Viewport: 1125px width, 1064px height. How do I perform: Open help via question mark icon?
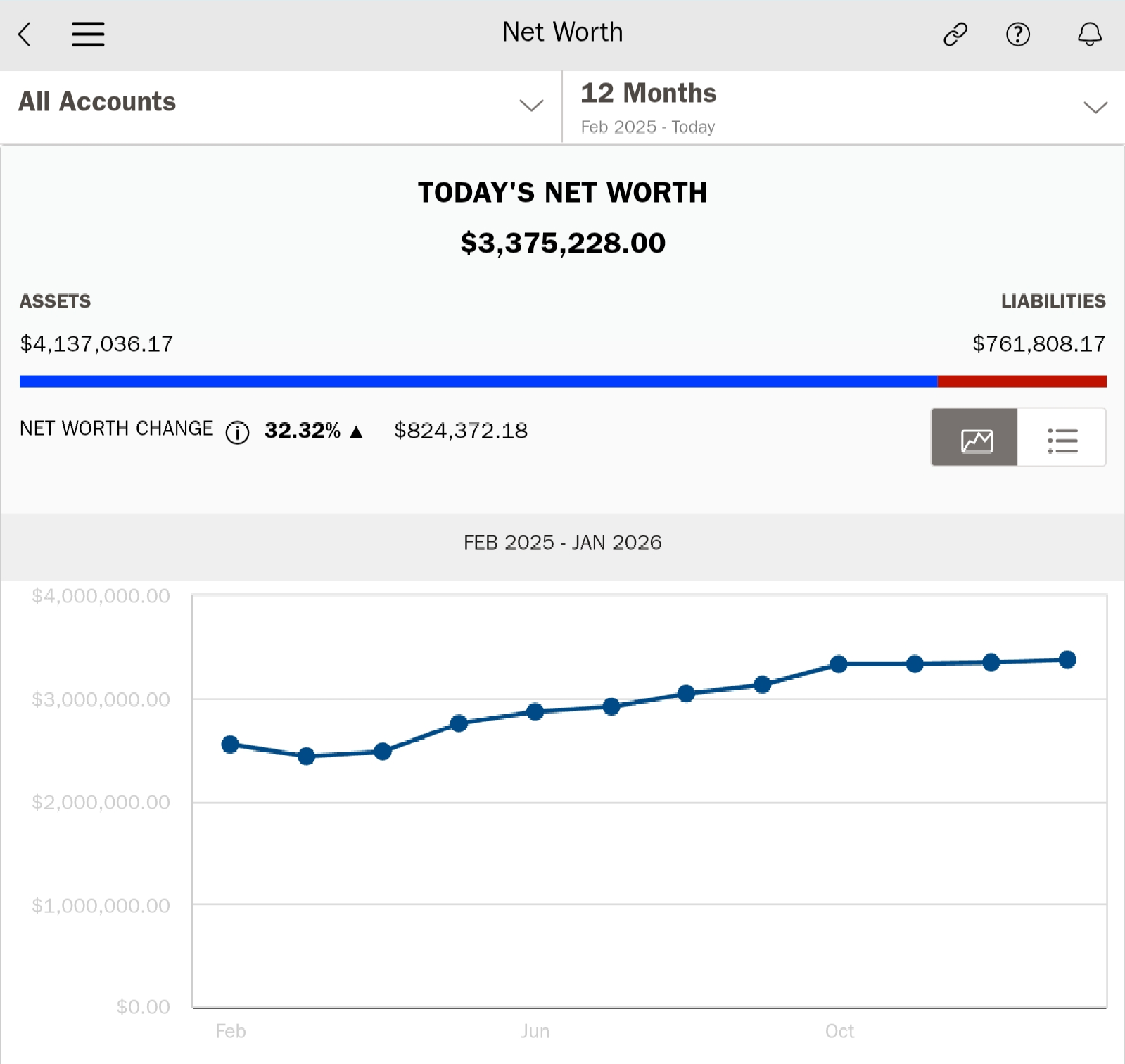[1018, 34]
